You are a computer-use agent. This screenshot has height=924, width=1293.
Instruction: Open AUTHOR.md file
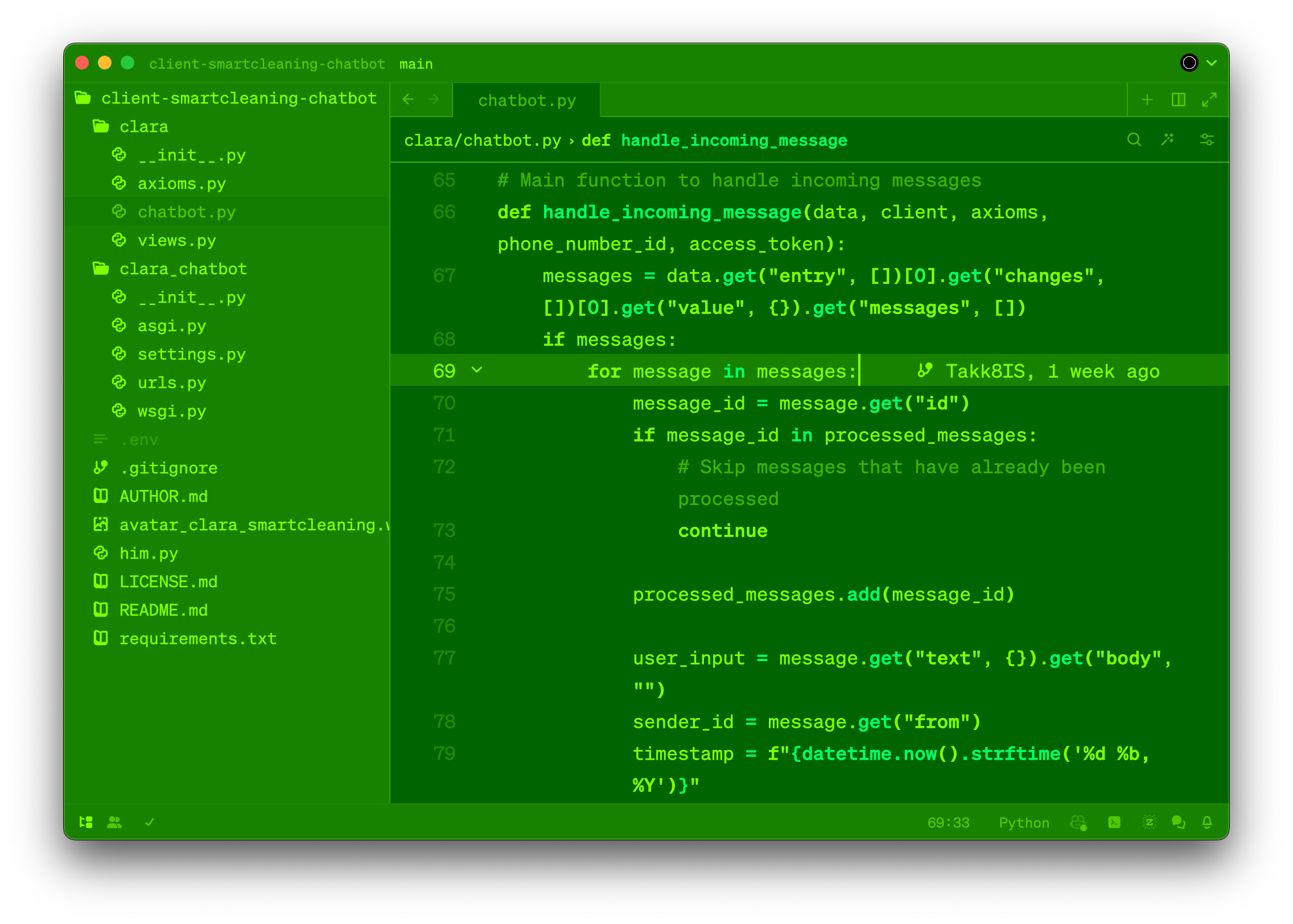coord(227,496)
